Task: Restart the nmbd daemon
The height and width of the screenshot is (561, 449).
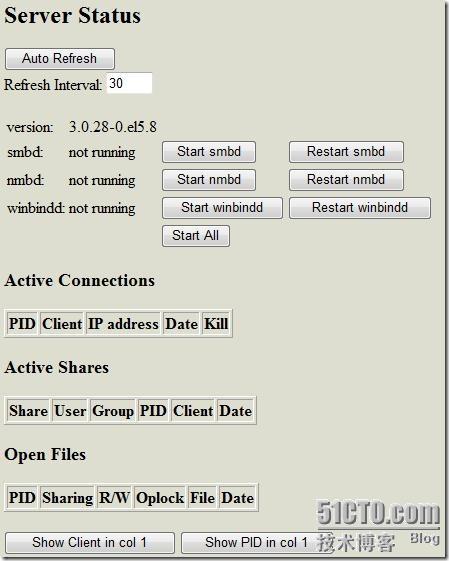Action: pyautogui.click(x=346, y=180)
